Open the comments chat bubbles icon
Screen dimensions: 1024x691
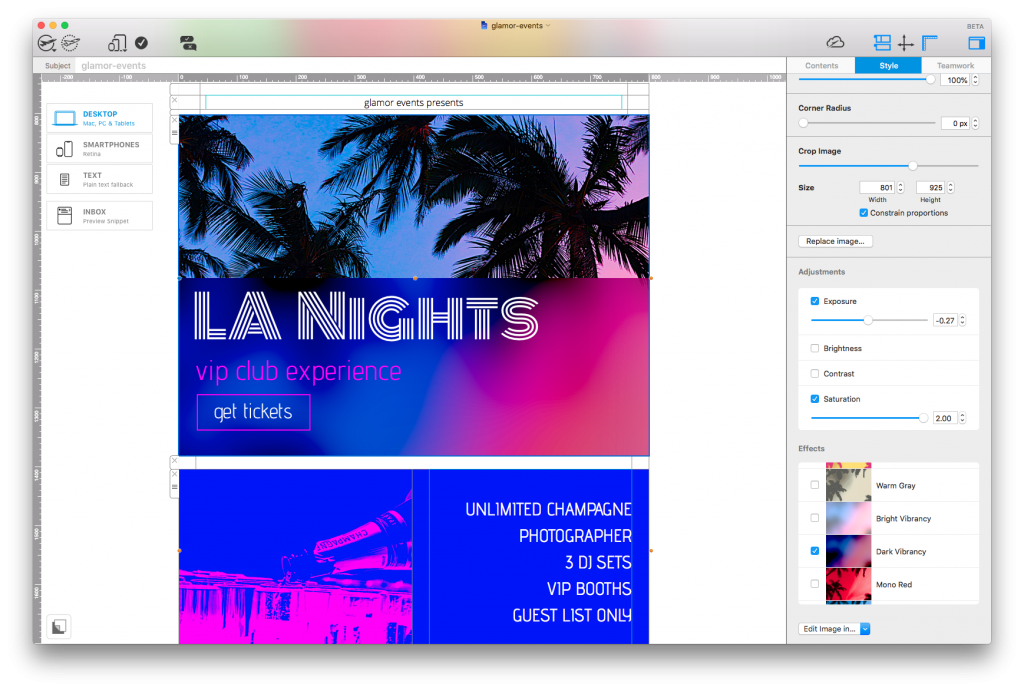click(188, 43)
